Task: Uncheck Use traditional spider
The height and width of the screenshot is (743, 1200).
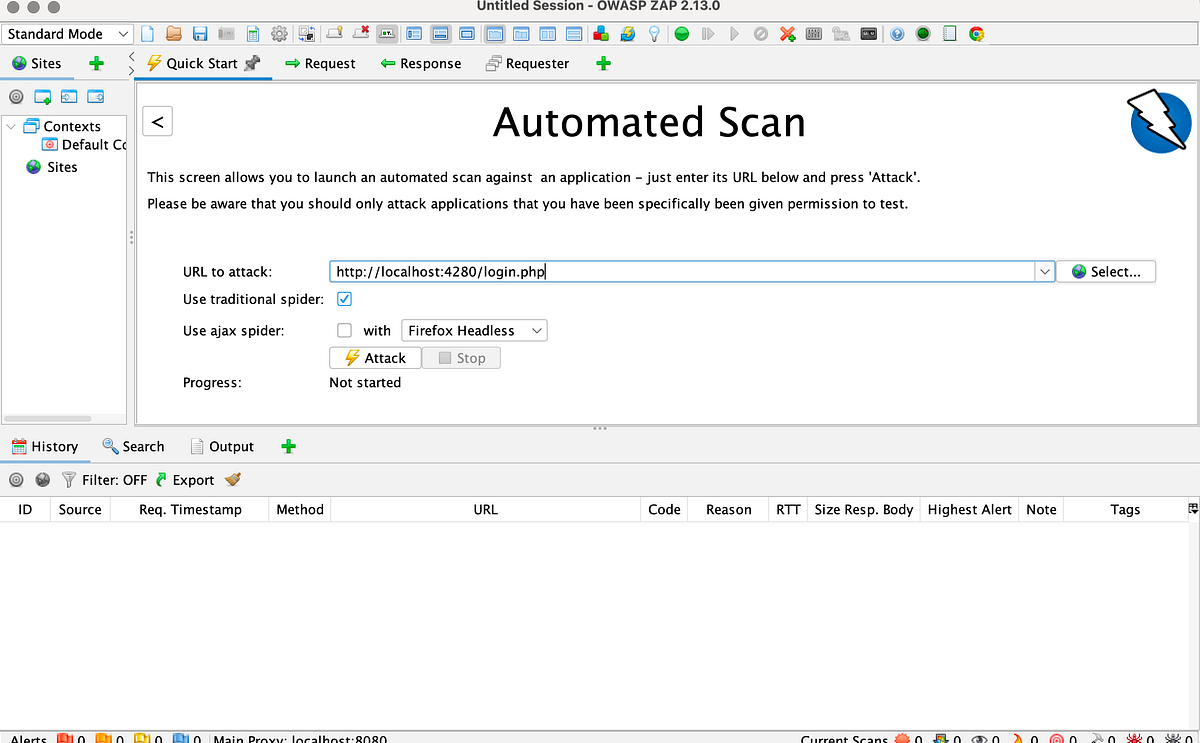Action: [x=344, y=298]
